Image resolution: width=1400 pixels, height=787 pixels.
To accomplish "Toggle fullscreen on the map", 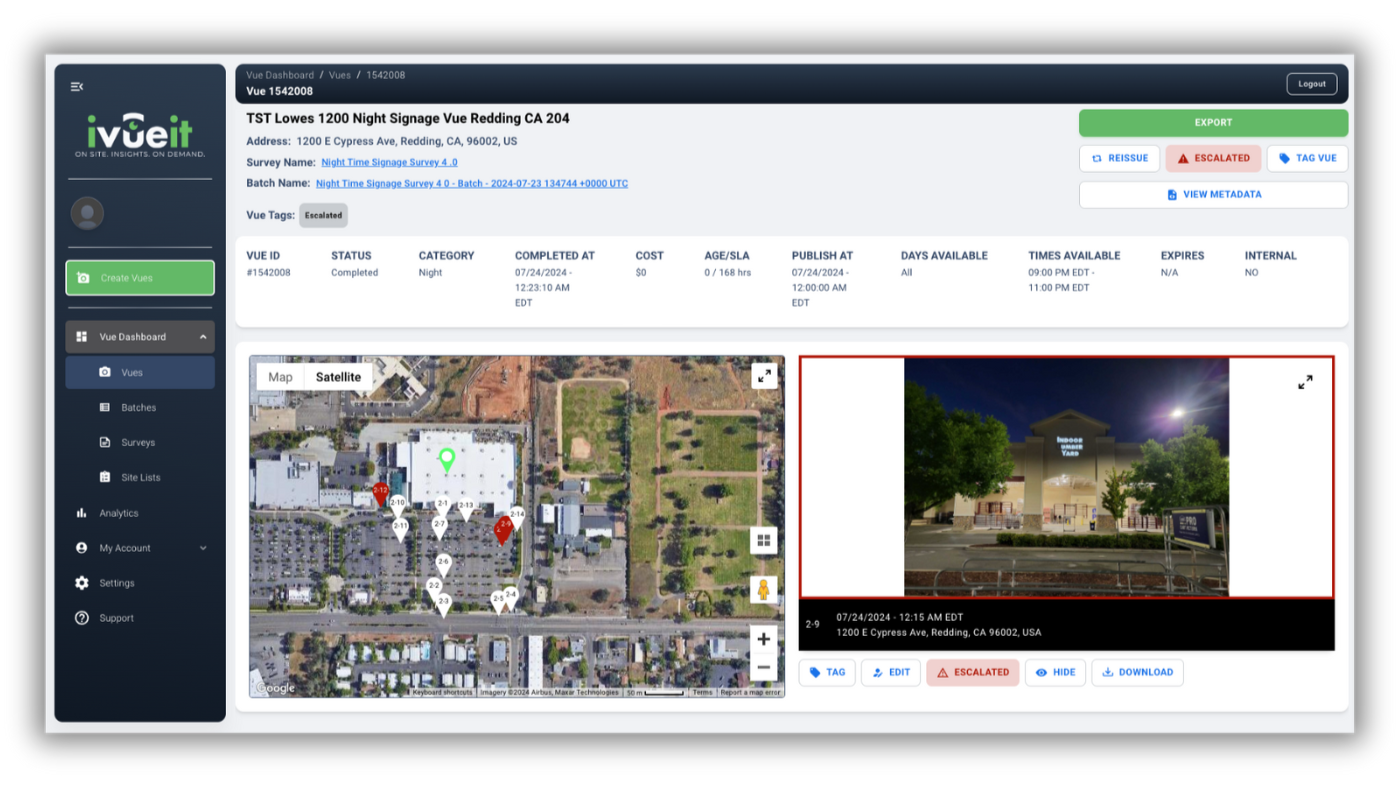I will click(x=764, y=376).
